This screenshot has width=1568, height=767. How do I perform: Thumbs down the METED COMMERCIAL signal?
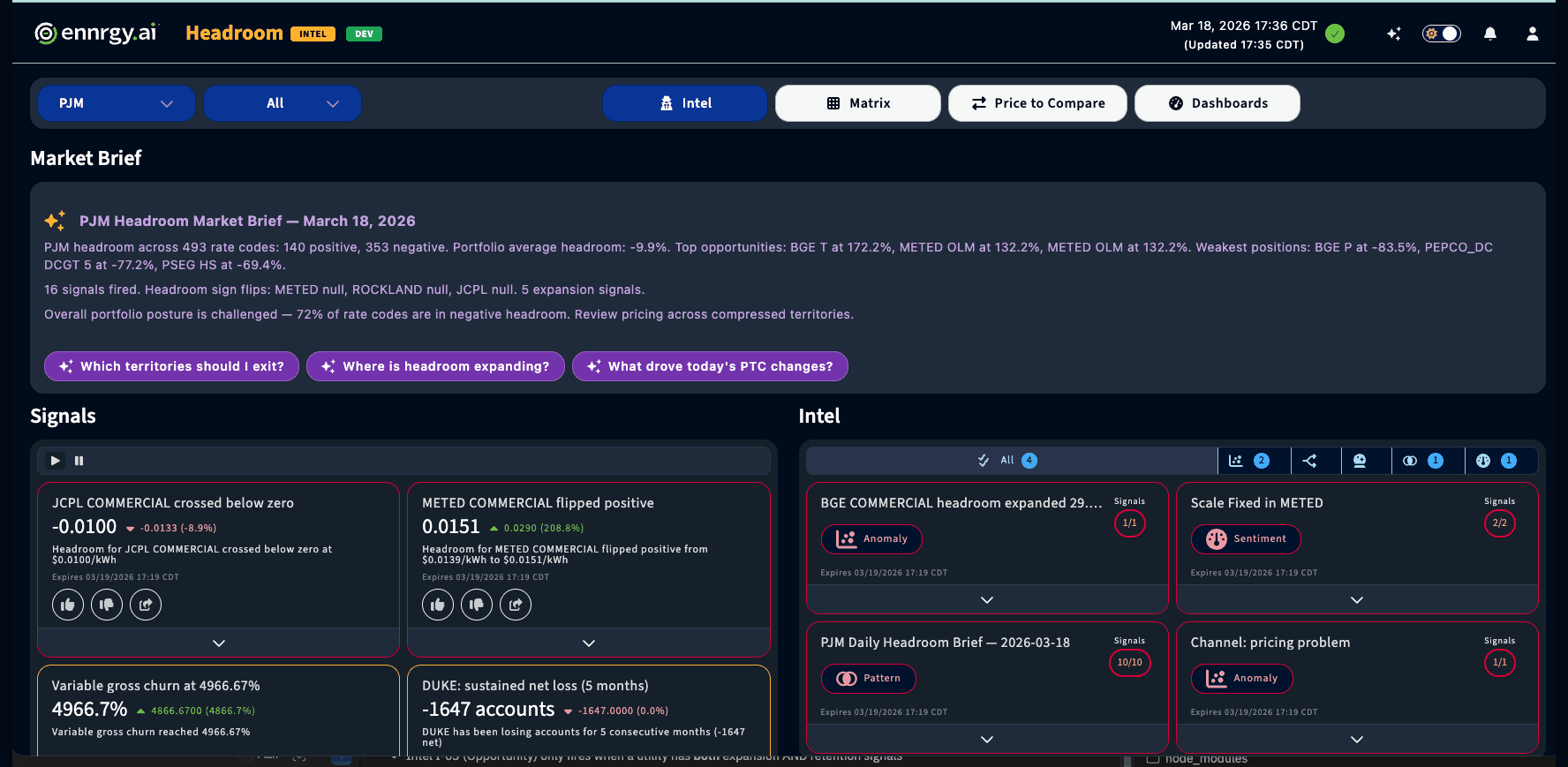tap(477, 605)
